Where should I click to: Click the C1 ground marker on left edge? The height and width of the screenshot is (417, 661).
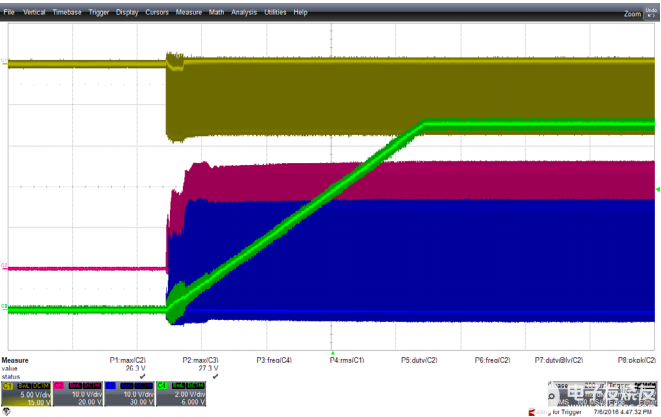tap(4, 63)
